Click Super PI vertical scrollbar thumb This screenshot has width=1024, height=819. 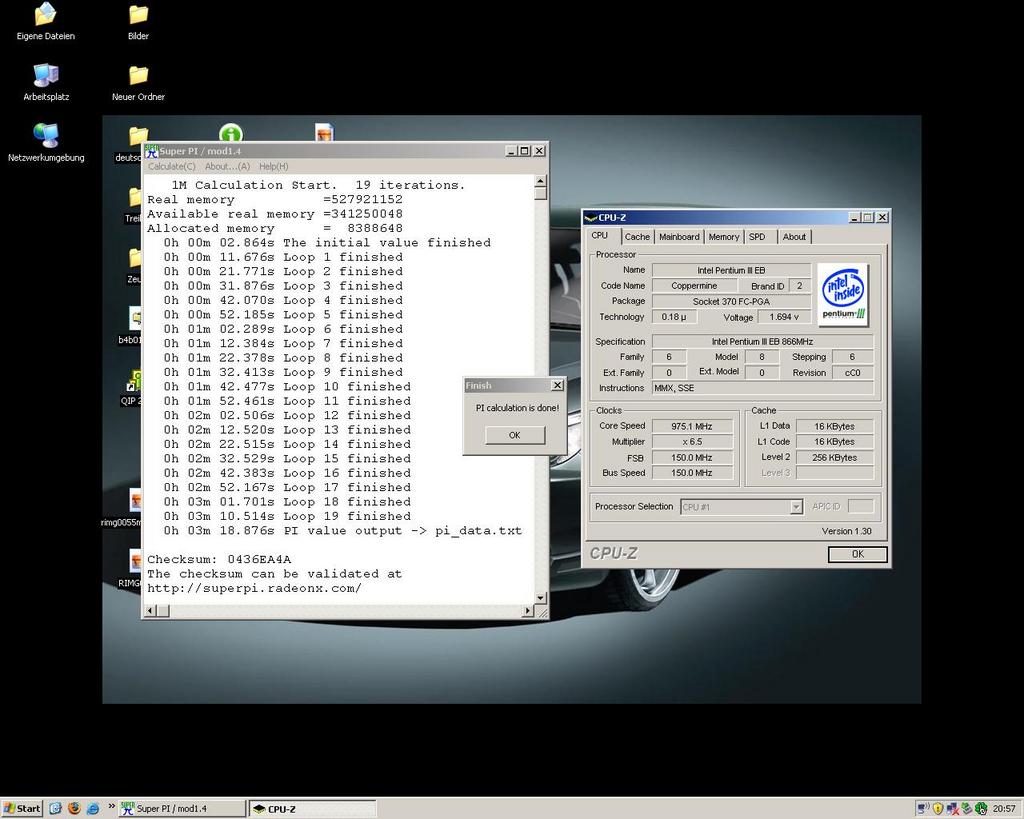tap(540, 194)
